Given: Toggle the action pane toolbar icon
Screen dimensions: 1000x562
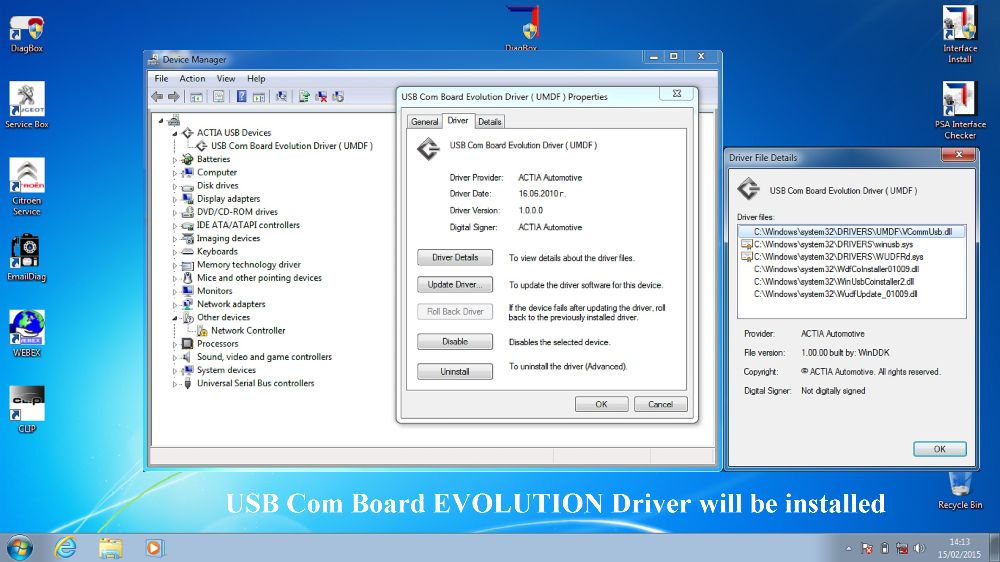Looking at the screenshot, I should (x=259, y=97).
